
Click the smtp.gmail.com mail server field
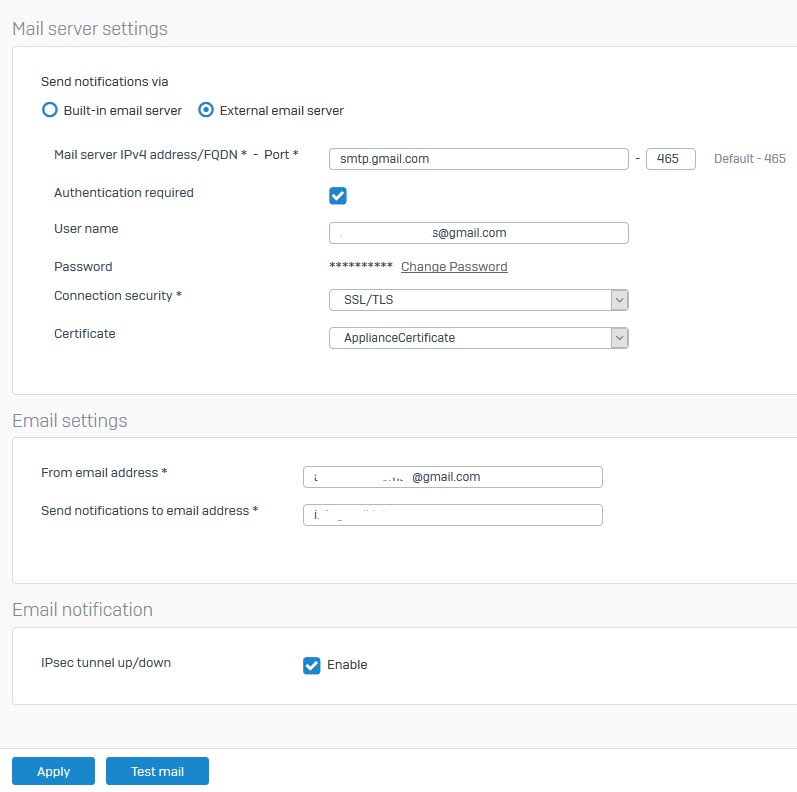point(478,158)
